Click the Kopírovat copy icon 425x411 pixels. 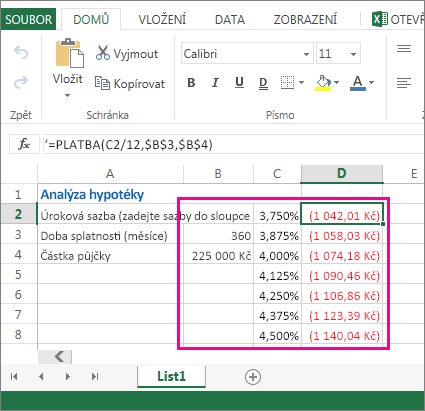(x=102, y=83)
